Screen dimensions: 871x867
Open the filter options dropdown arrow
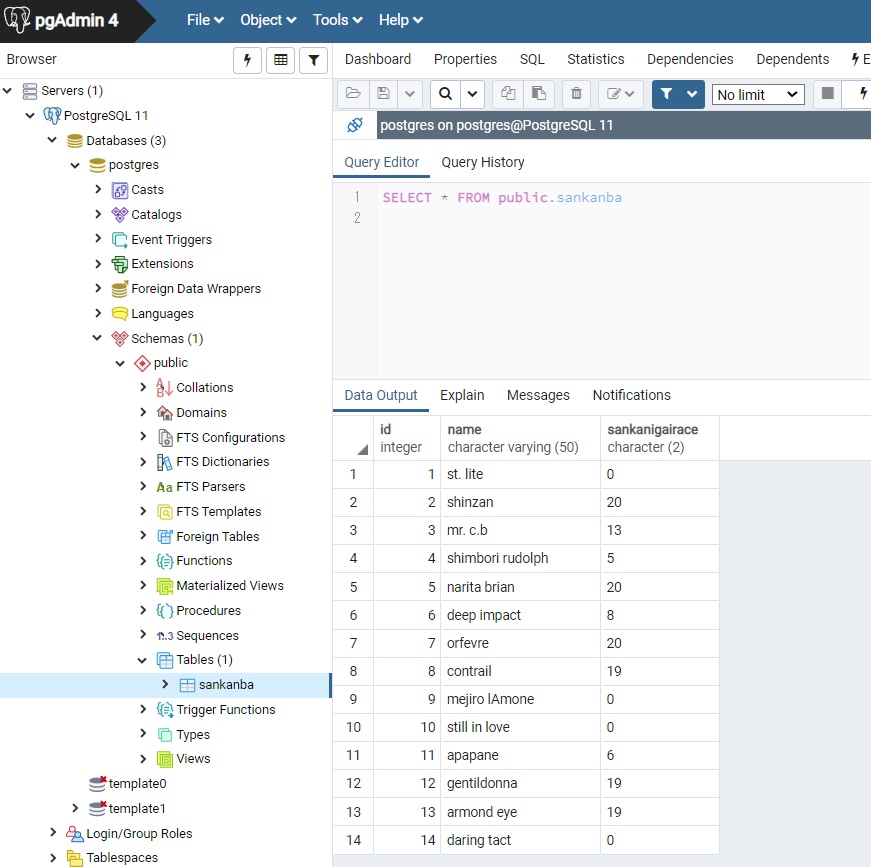pyautogui.click(x=692, y=93)
